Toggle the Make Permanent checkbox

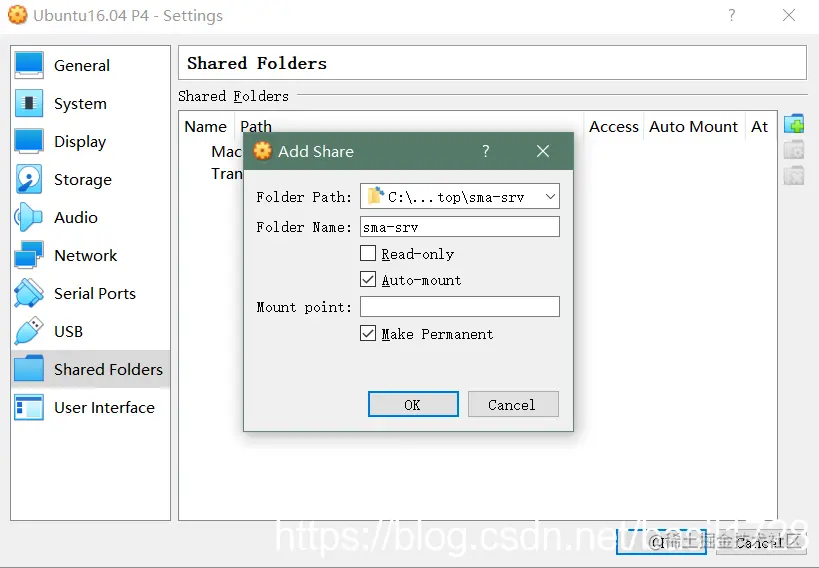368,333
